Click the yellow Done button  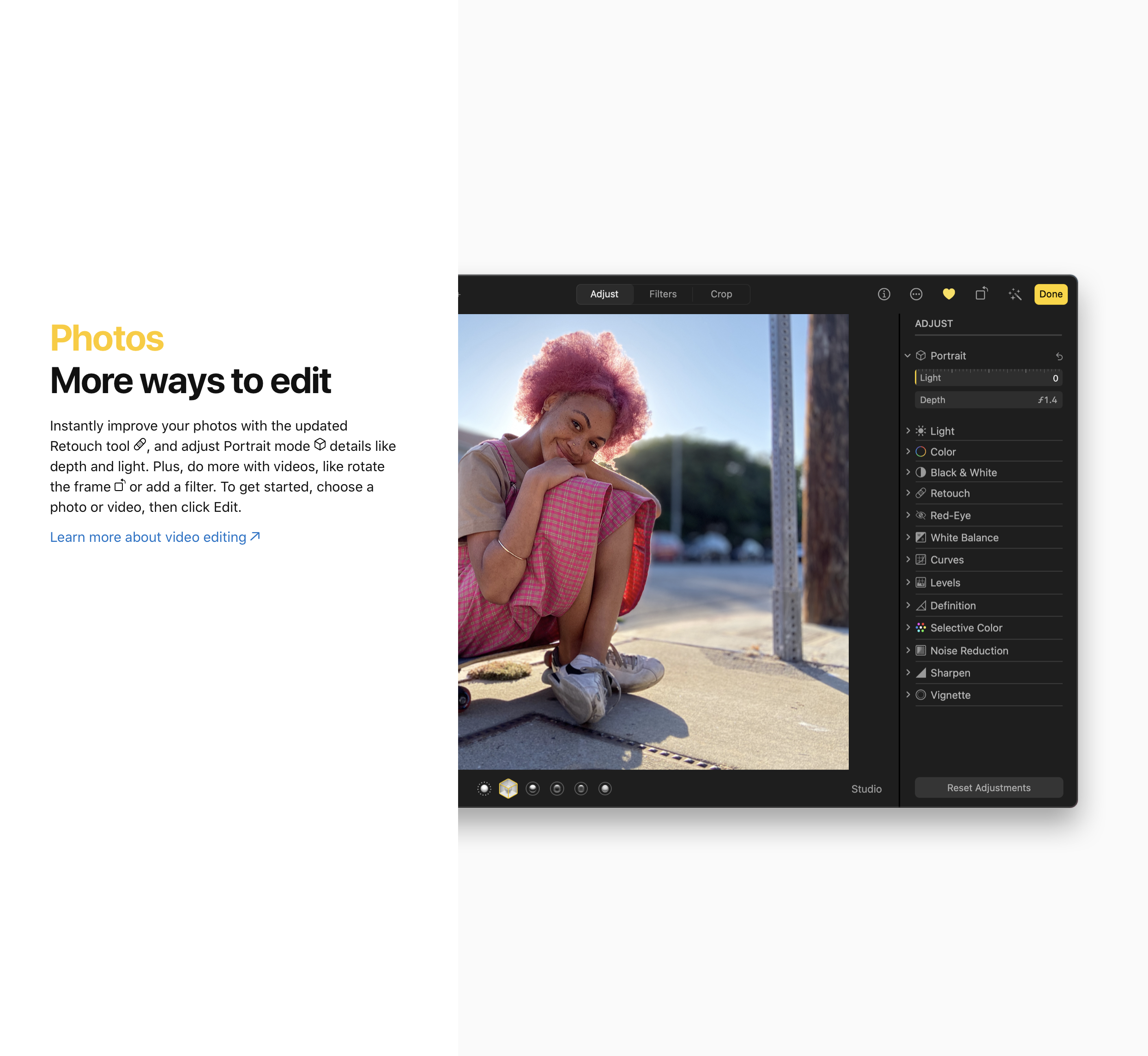coord(1051,294)
